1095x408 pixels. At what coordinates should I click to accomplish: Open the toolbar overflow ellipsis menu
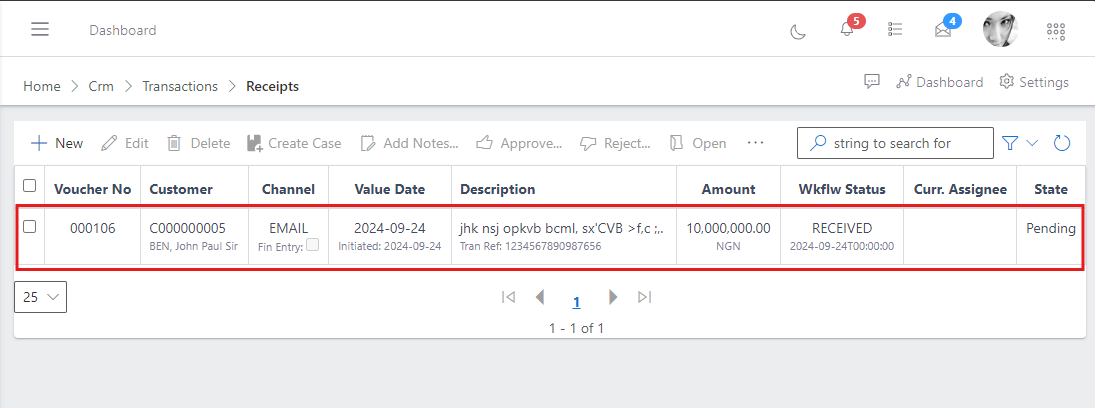pyautogui.click(x=755, y=143)
